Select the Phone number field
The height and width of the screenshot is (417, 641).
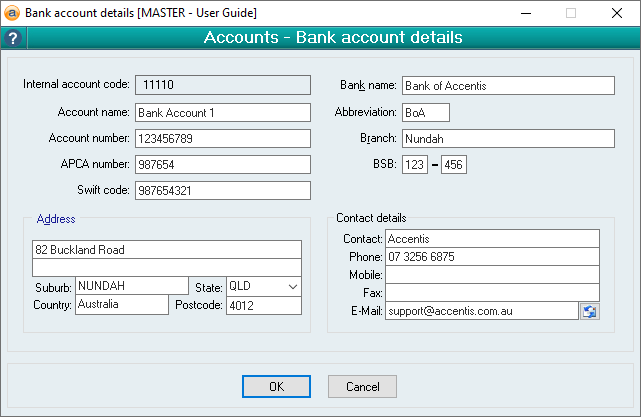(x=492, y=257)
